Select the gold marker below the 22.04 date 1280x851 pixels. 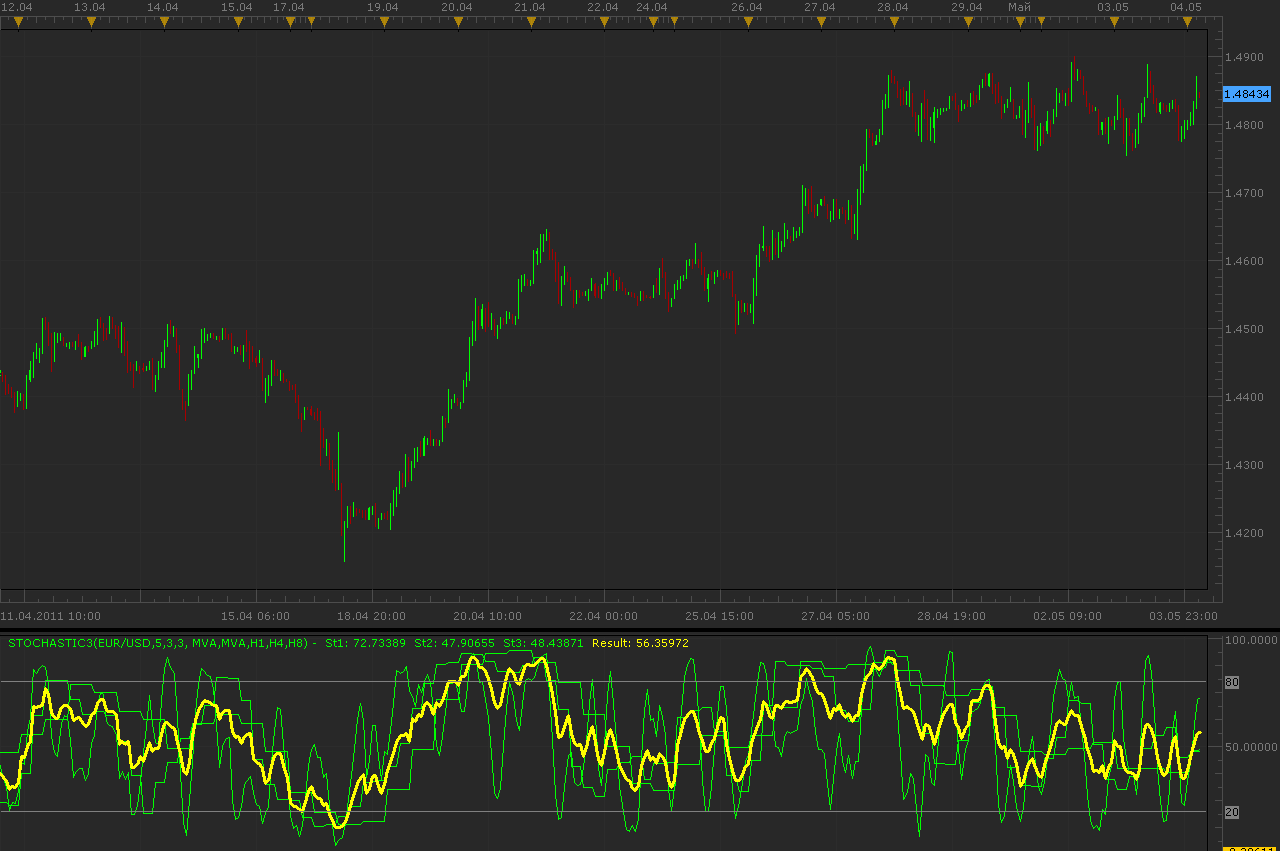tap(603, 21)
